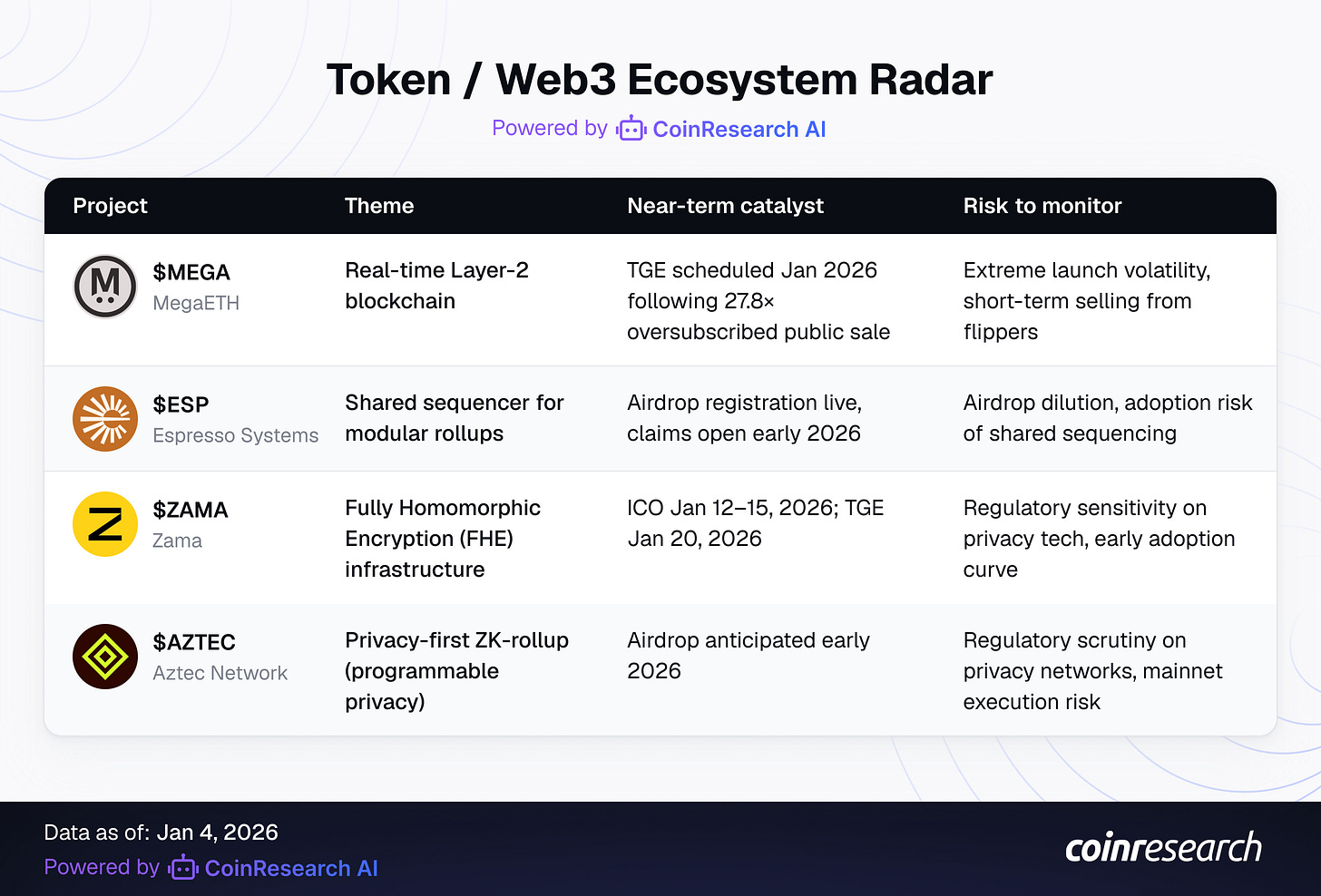Image resolution: width=1321 pixels, height=896 pixels.
Task: Click the Theme column header
Action: 379,206
